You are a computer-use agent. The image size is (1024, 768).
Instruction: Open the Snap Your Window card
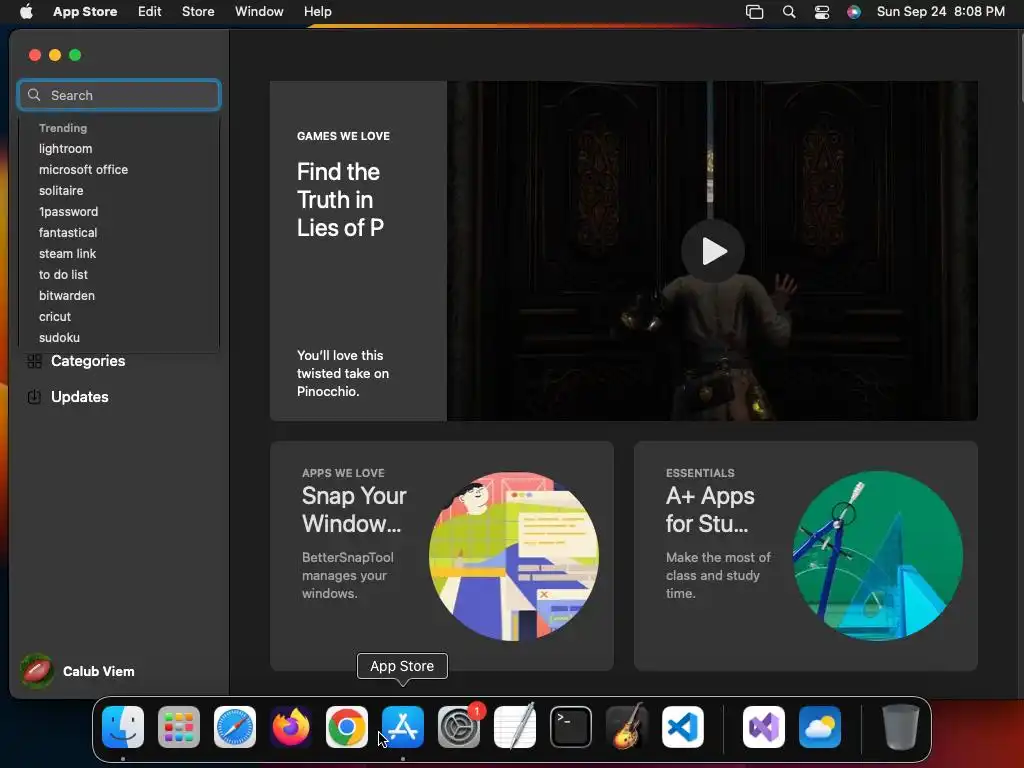tap(441, 556)
